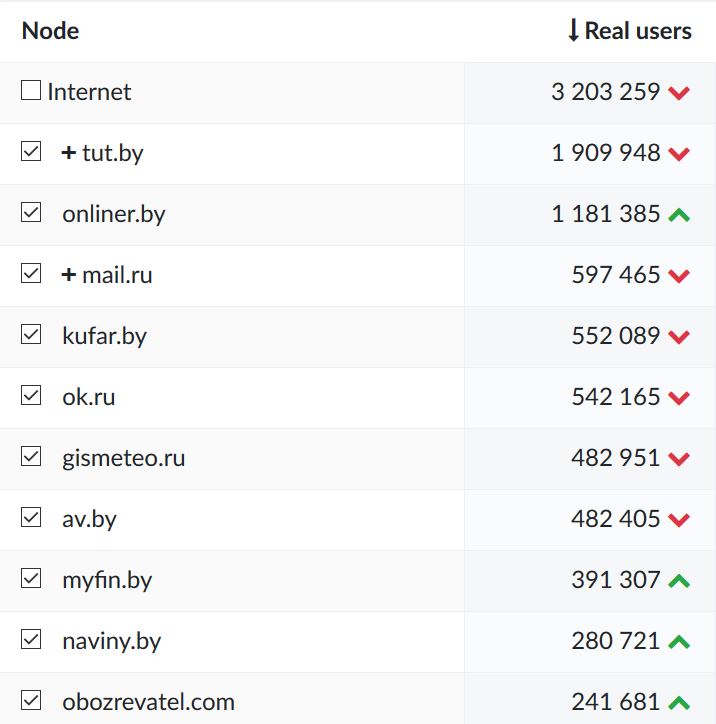Image resolution: width=716 pixels, height=724 pixels.
Task: Toggle the av.by row checkbox
Action: [x=31, y=517]
